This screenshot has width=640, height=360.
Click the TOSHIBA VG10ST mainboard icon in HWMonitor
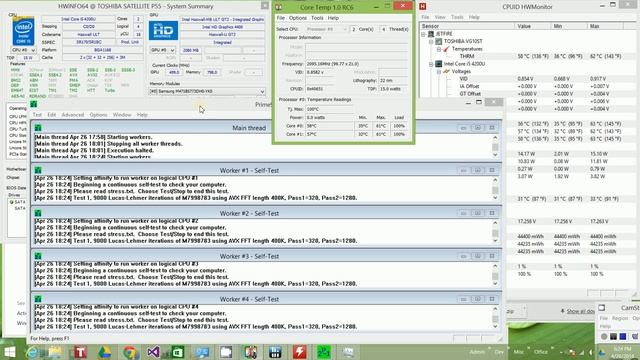[x=438, y=42]
